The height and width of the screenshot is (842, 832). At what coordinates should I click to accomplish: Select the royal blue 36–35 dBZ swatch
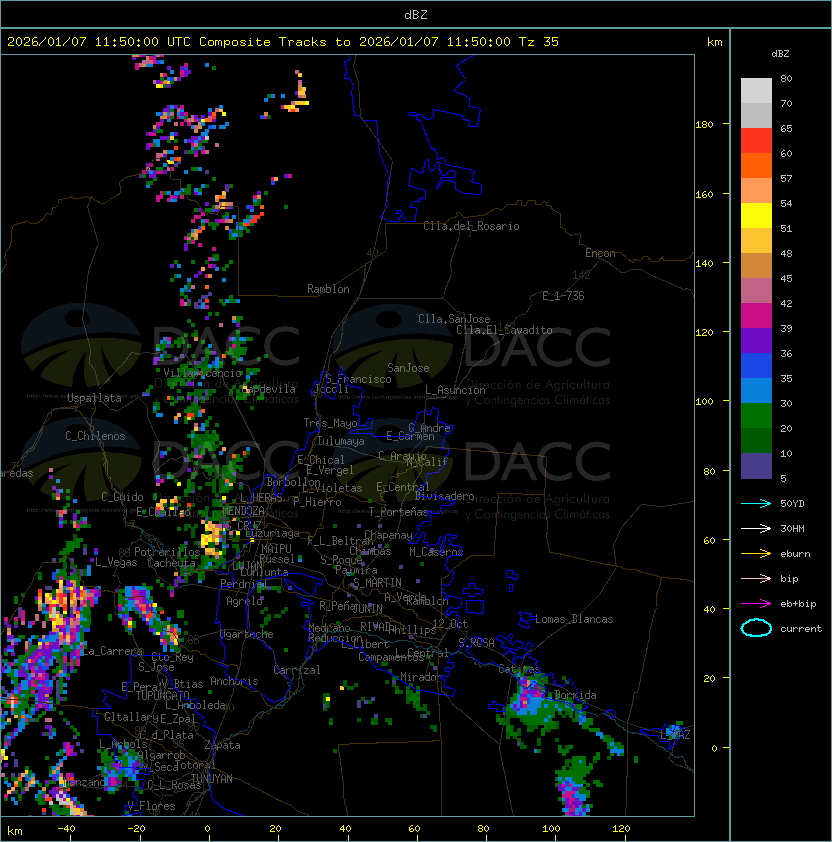click(756, 366)
